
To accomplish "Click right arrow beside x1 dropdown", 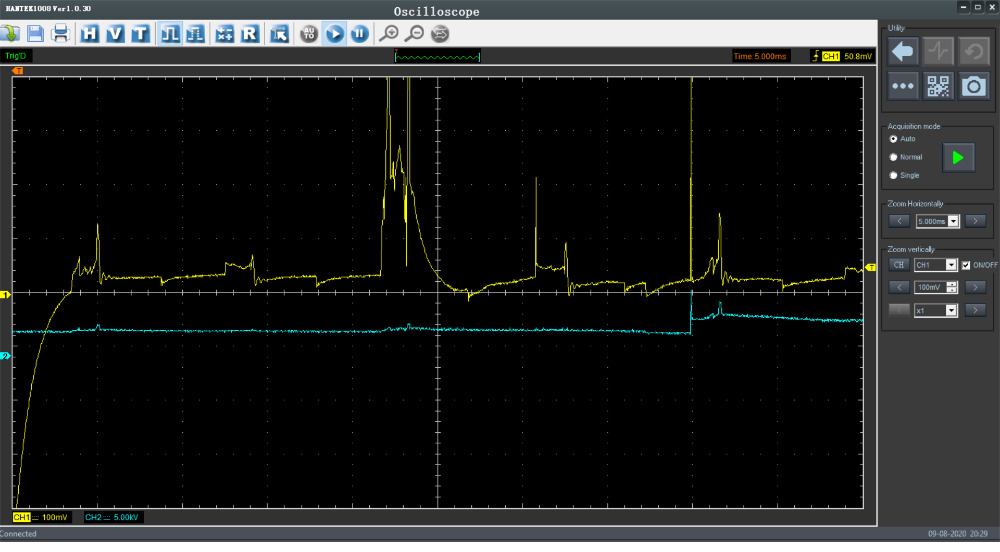I will tap(975, 310).
